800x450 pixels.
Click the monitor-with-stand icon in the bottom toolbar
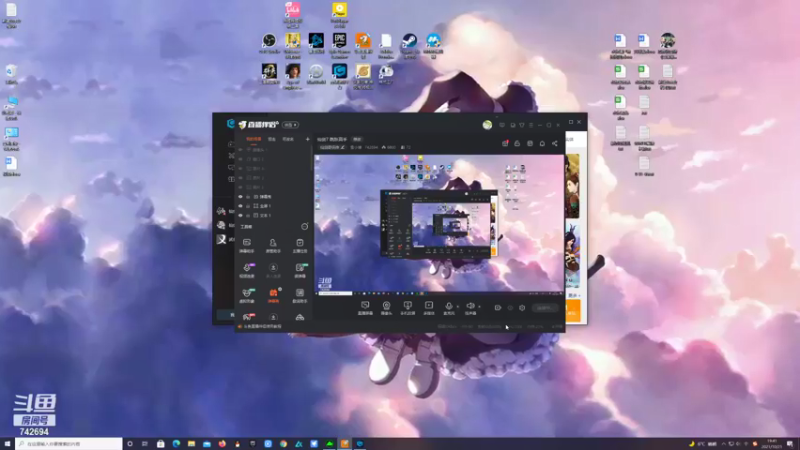coord(407,306)
